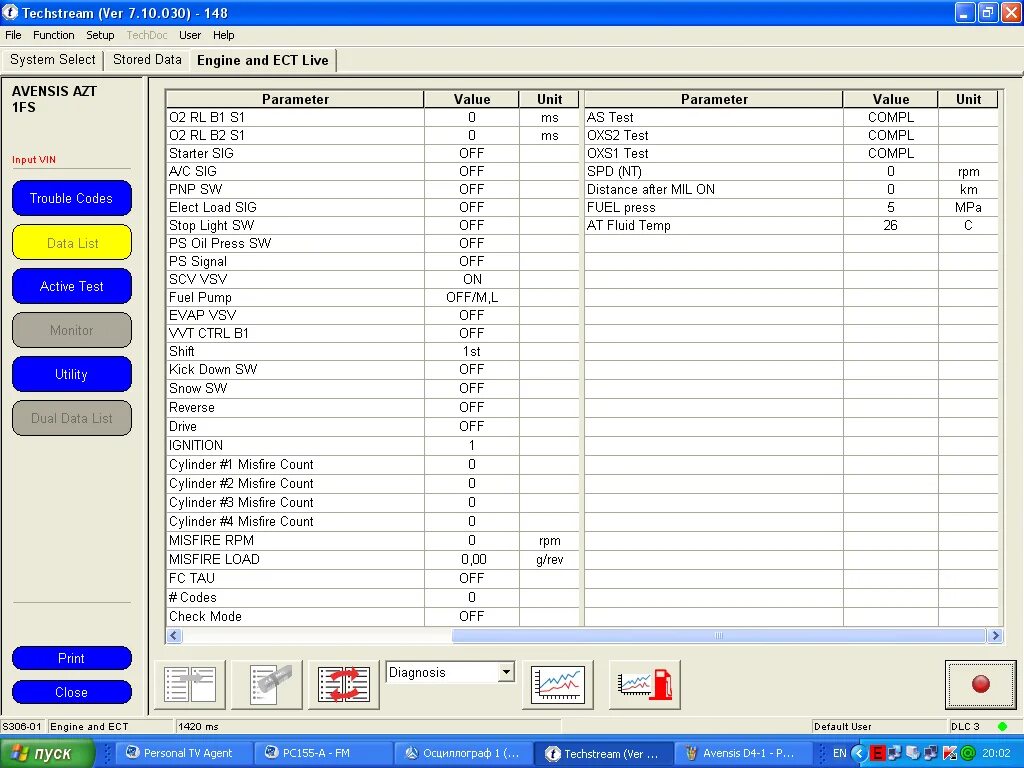1024x768 pixels.
Task: Click the data list compare columns icon
Action: (190, 684)
